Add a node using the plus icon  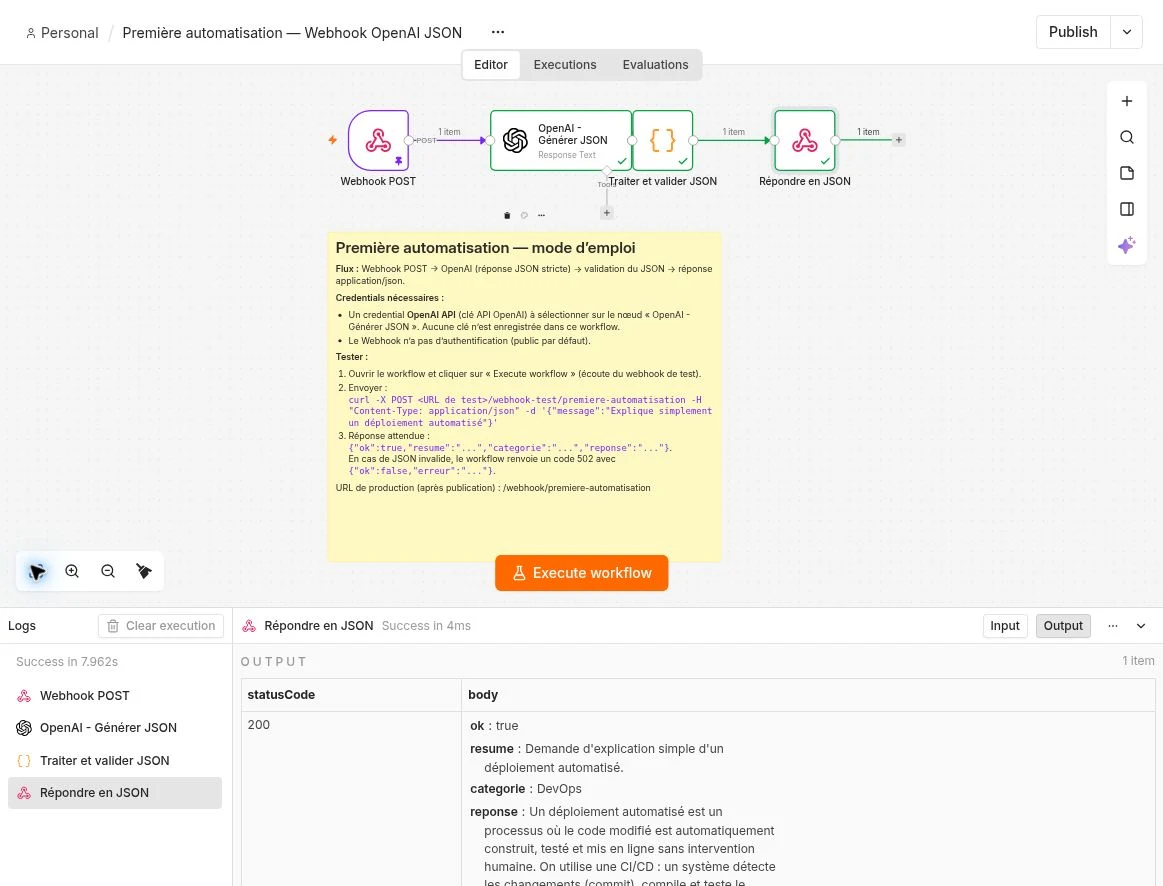click(x=1127, y=102)
